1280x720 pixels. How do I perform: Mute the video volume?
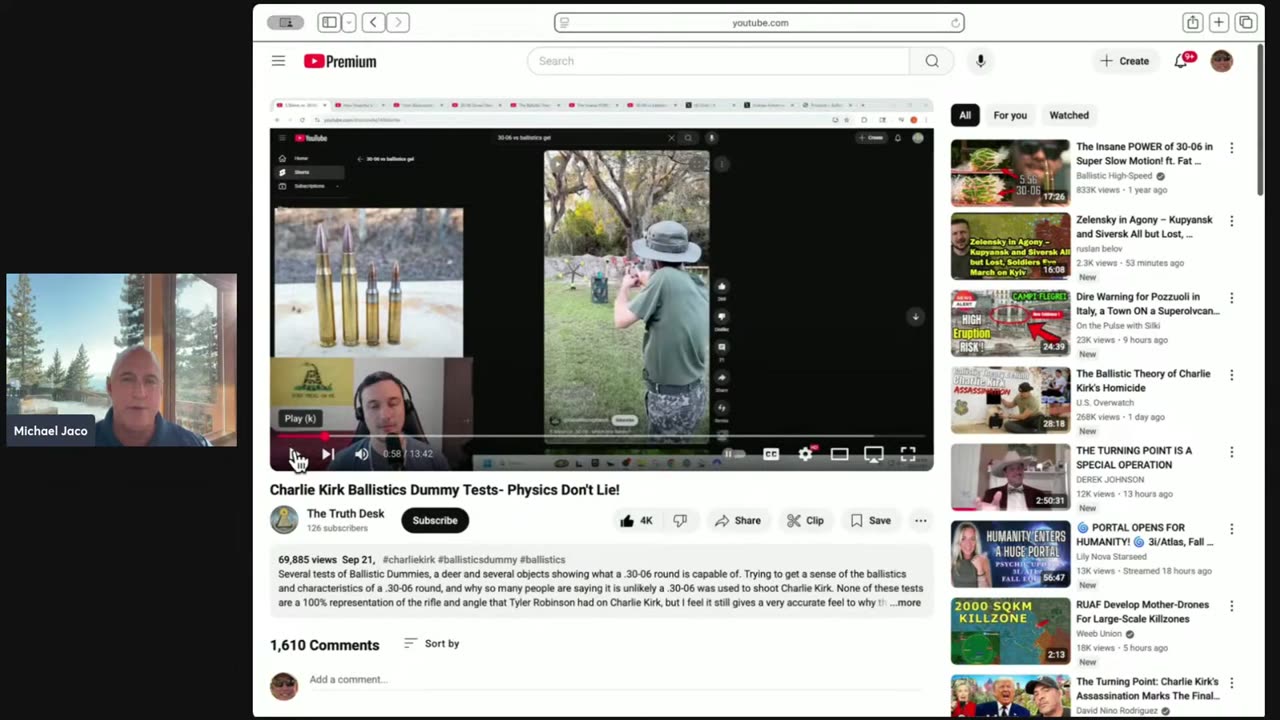pos(361,454)
